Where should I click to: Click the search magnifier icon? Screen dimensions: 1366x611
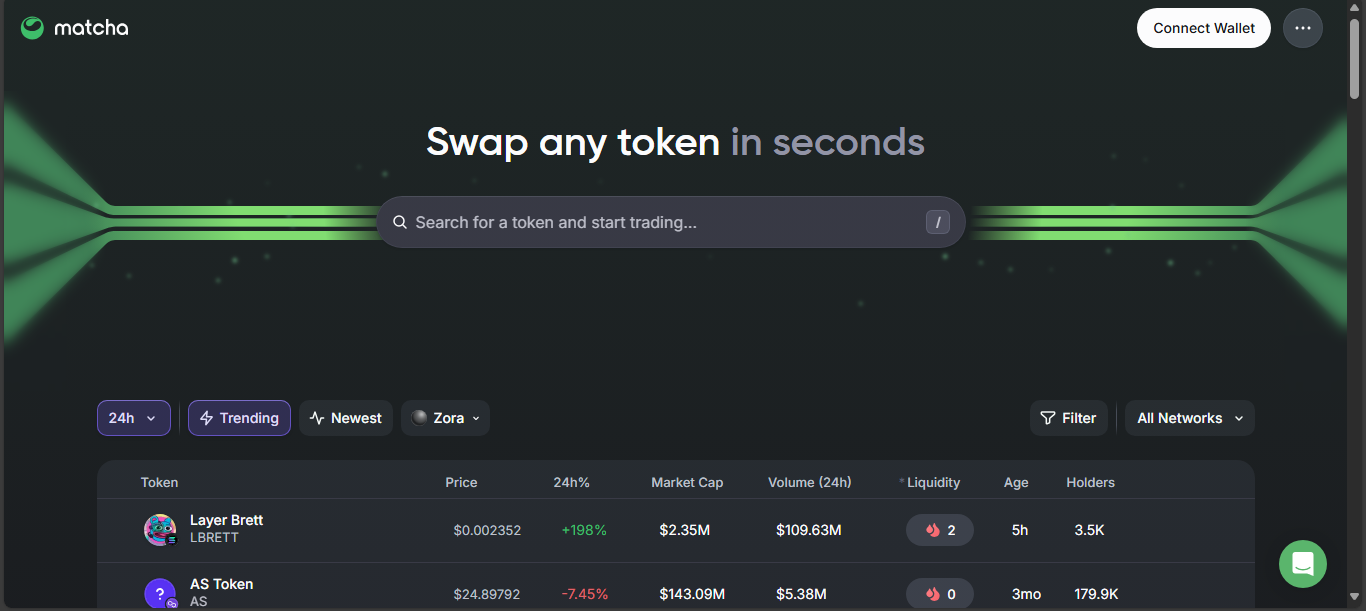(x=400, y=222)
